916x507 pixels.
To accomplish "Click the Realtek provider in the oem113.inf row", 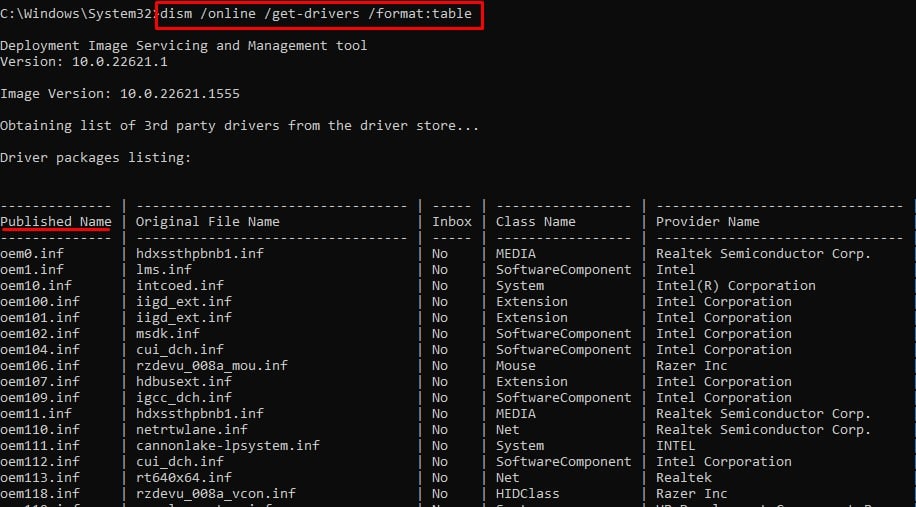I will pos(683,478).
